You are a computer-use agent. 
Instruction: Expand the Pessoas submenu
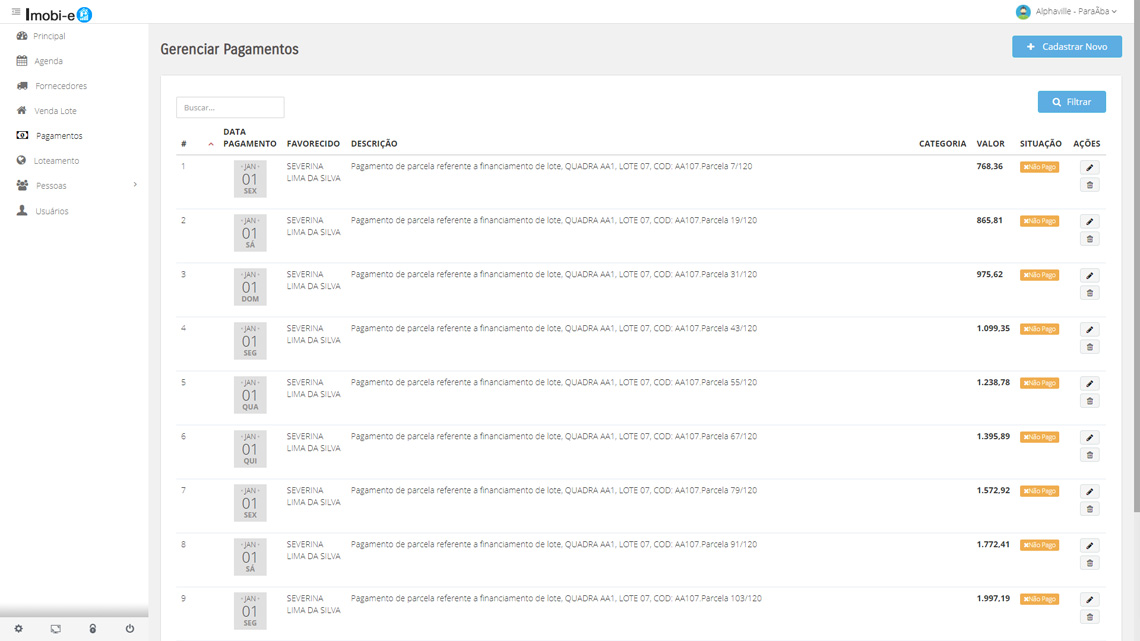75,186
